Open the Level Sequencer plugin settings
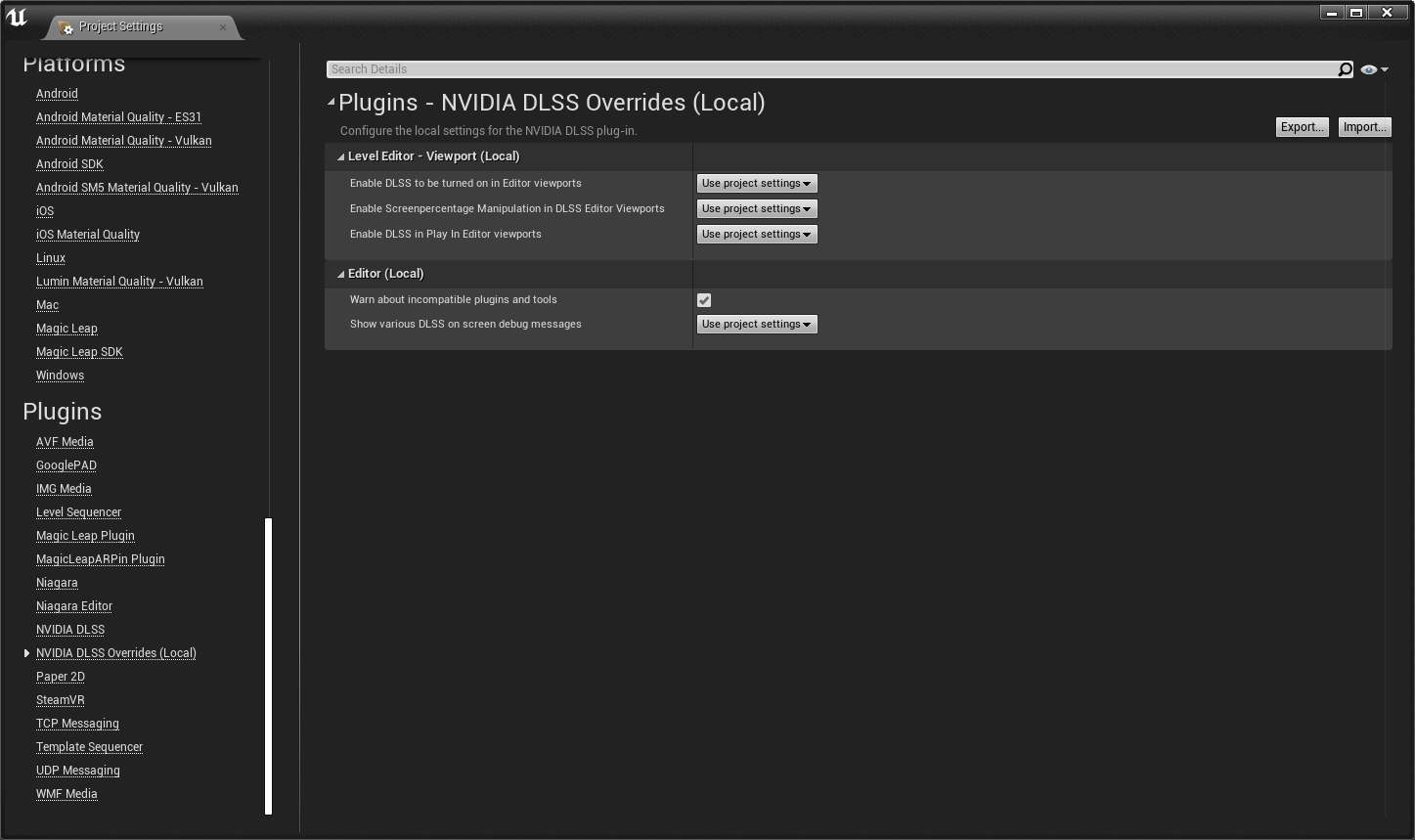Viewport: 1415px width, 840px height. (x=78, y=512)
